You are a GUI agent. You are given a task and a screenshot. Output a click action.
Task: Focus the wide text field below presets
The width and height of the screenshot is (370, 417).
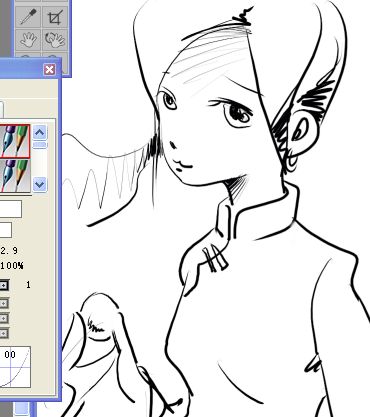(11, 209)
